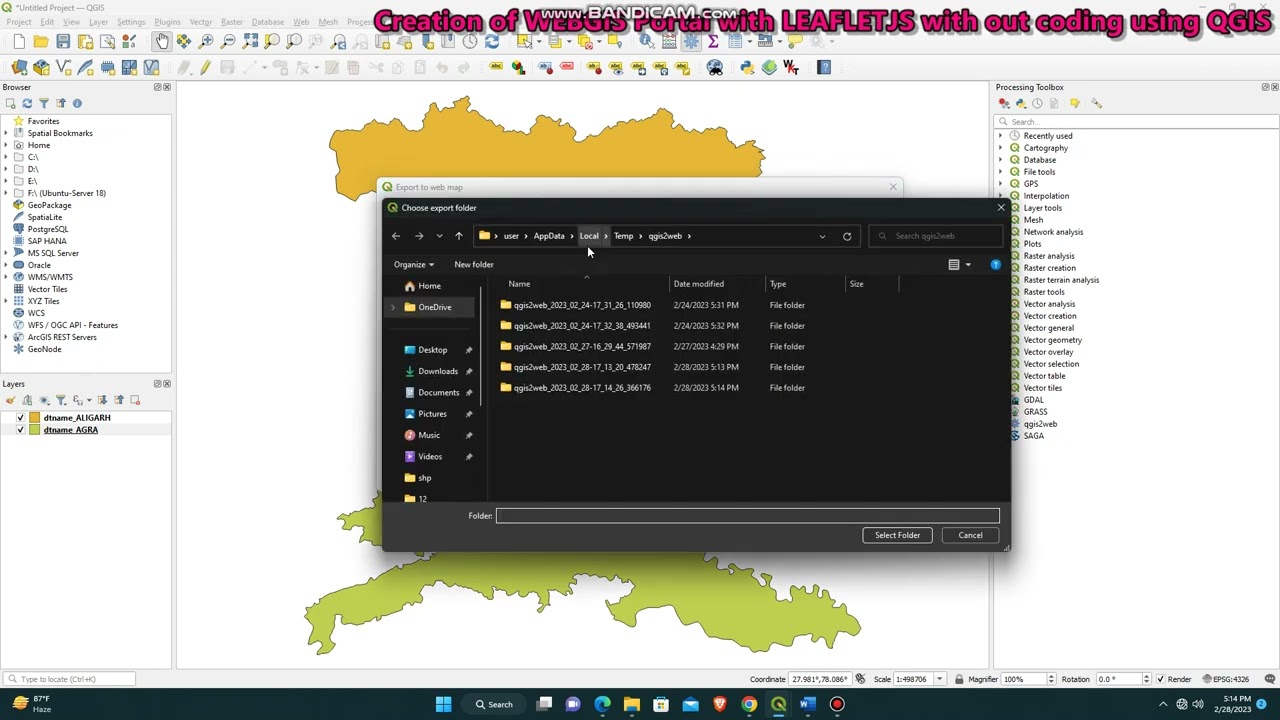The height and width of the screenshot is (720, 1280).
Task: Click the Zoom Out magnifier tool
Action: coord(228,41)
